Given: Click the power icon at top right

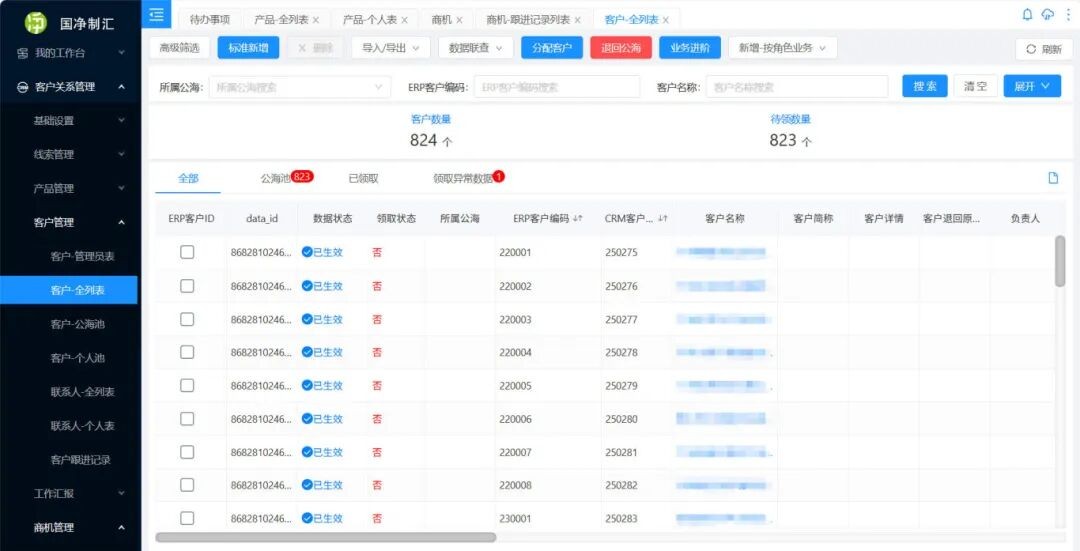Looking at the screenshot, I should click(x=1066, y=15).
